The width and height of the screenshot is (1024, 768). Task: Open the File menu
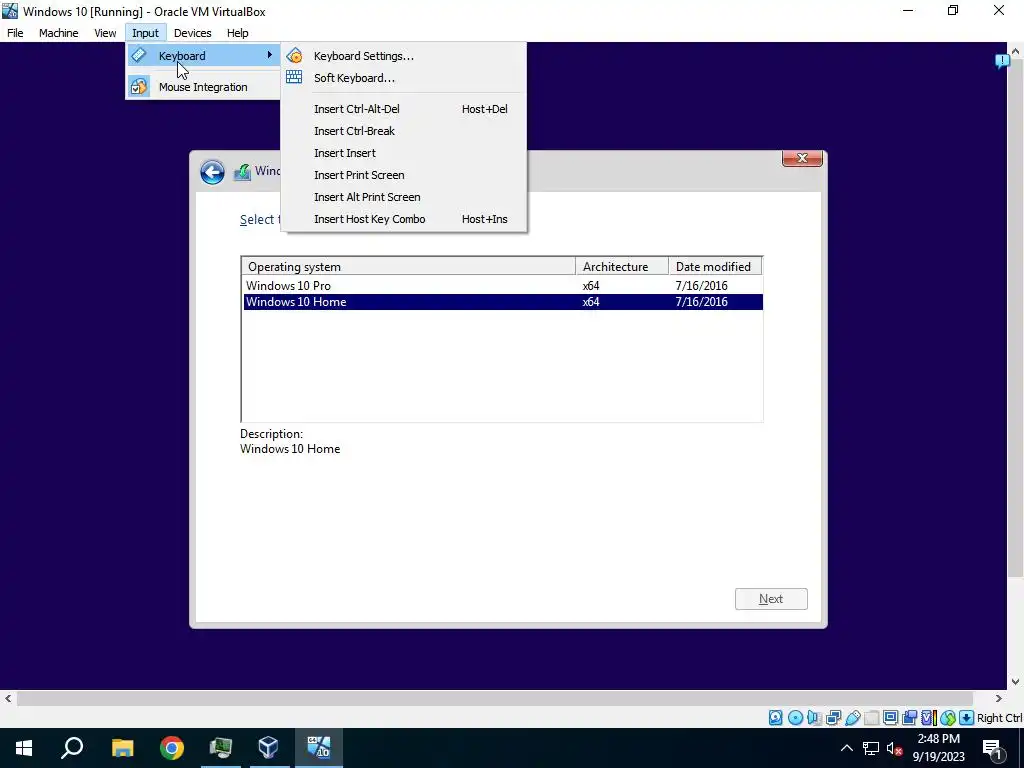(15, 33)
